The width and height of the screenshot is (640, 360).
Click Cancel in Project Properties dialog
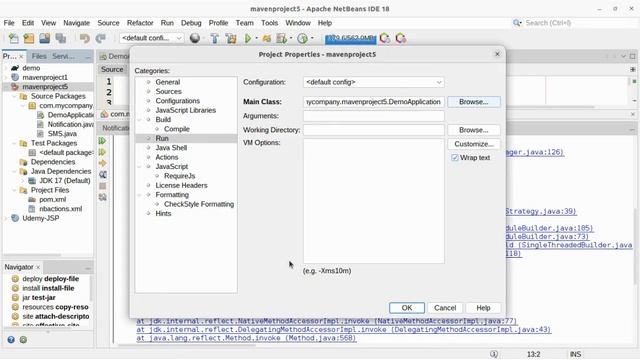coord(445,308)
